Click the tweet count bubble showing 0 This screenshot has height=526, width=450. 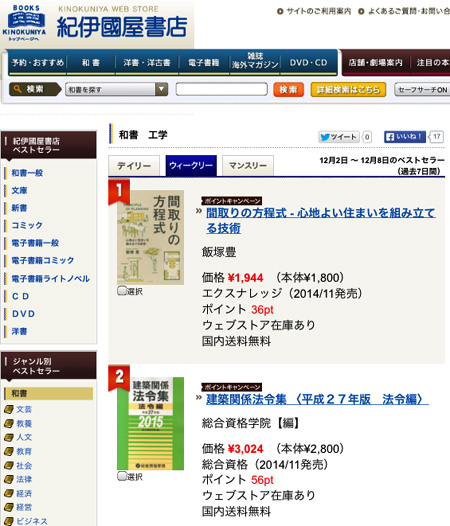[367, 137]
